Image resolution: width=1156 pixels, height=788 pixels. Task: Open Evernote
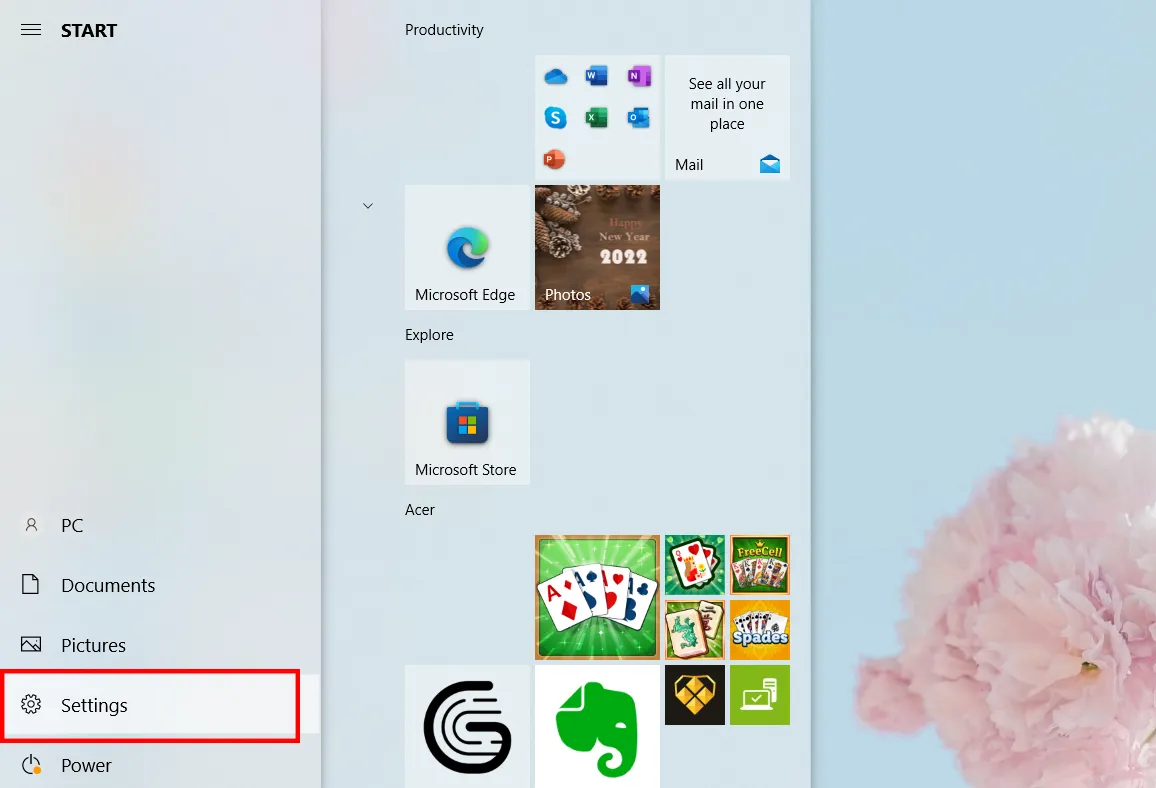(x=597, y=727)
